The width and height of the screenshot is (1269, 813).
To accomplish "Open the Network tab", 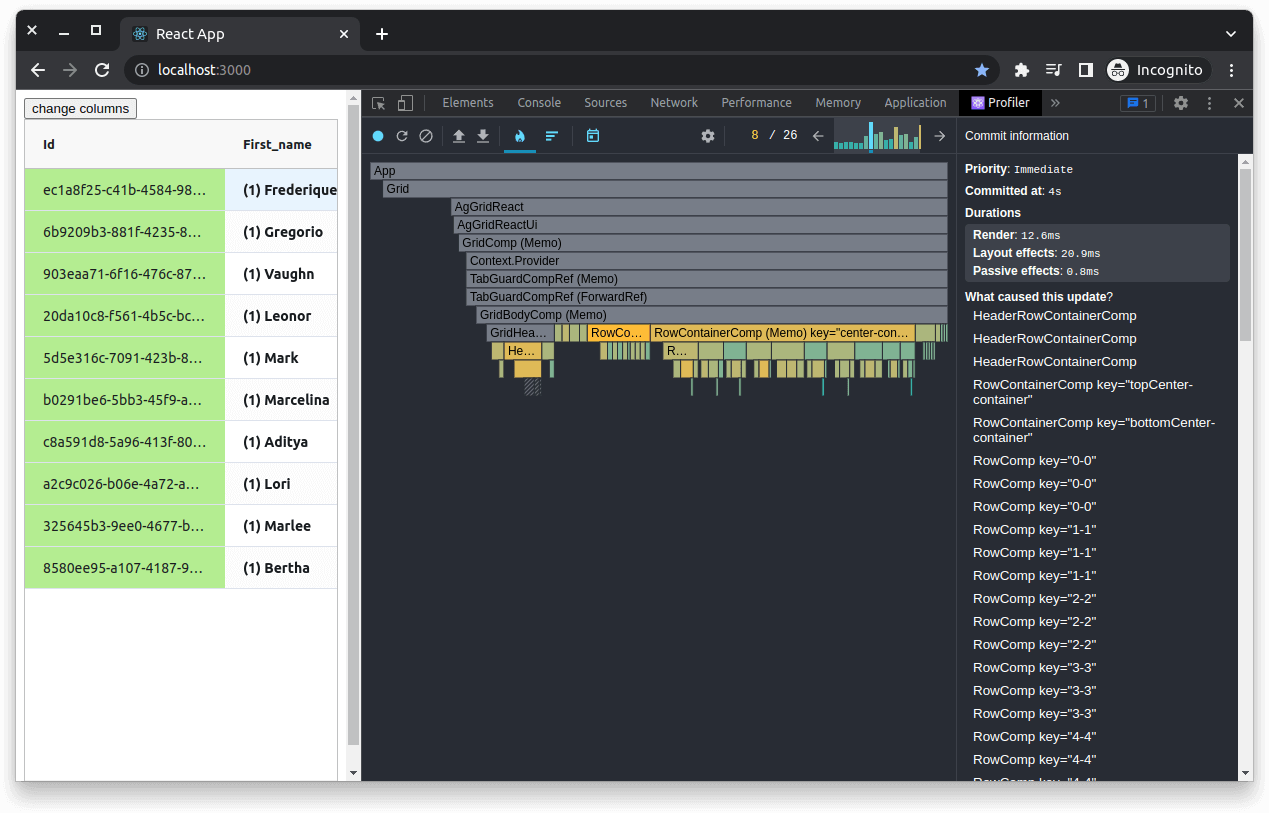I will tap(674, 103).
